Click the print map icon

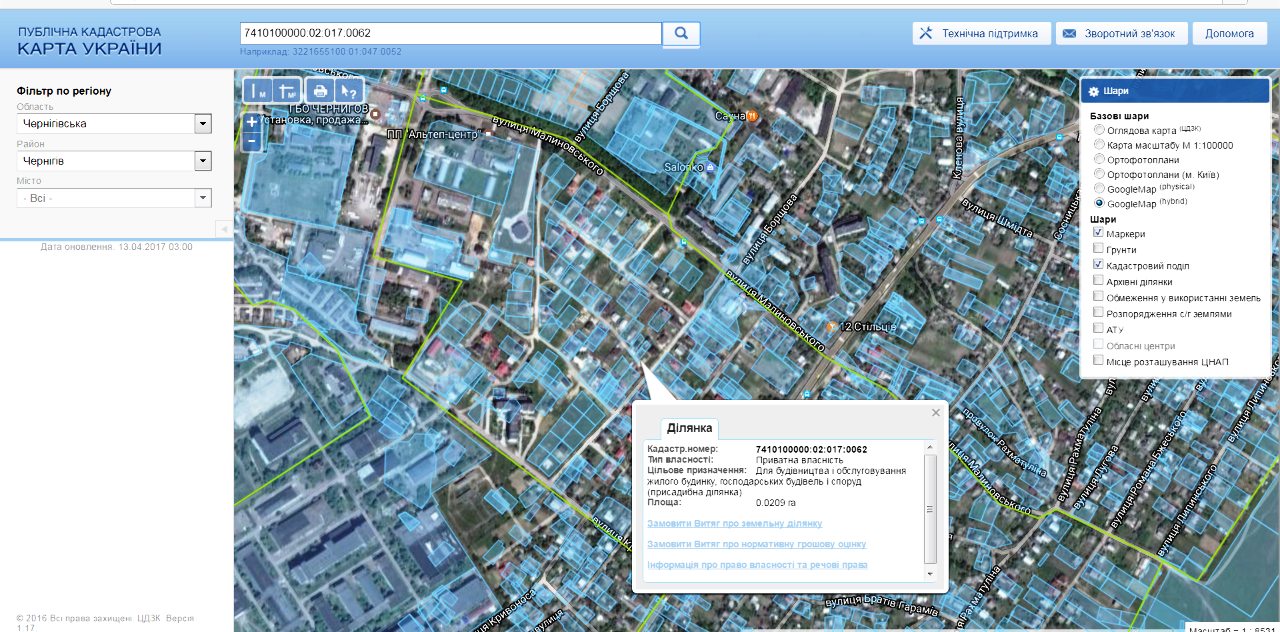320,91
